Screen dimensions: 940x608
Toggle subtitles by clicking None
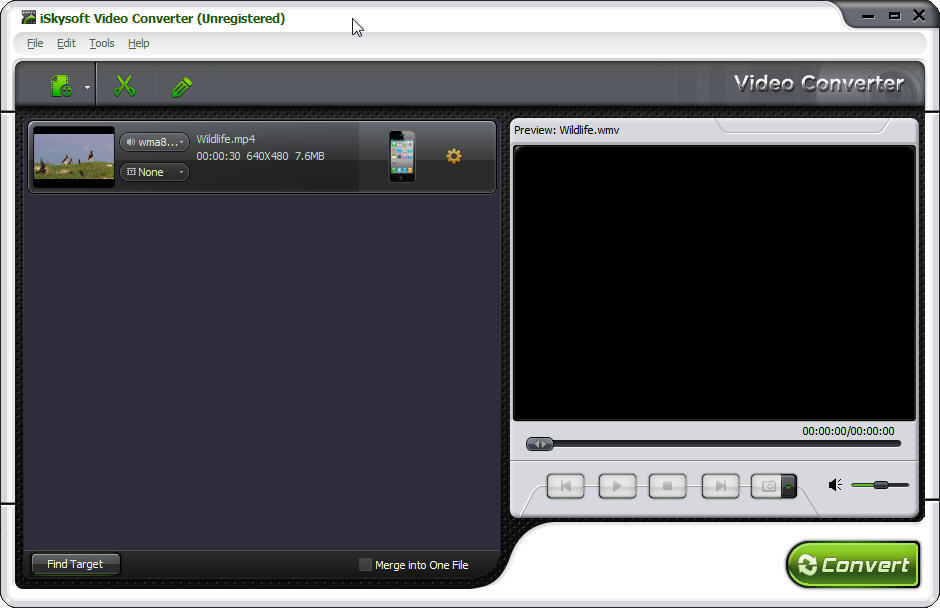tap(150, 172)
